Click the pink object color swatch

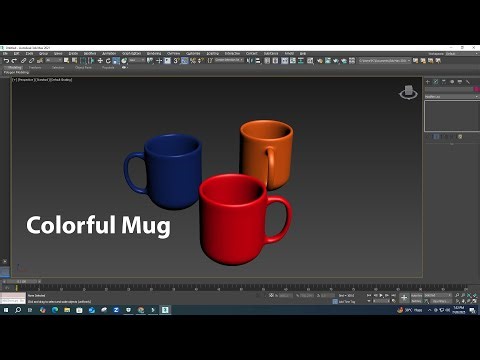point(477,89)
